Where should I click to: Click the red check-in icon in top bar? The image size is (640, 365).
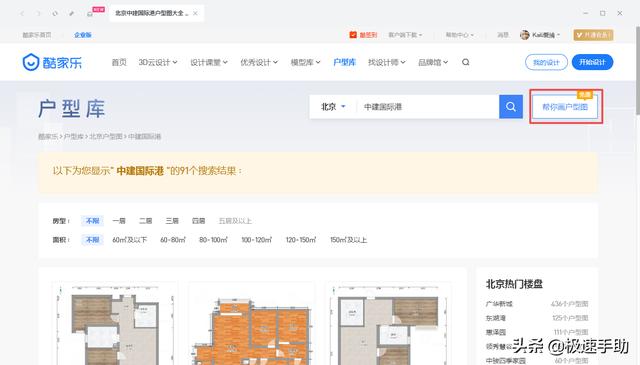(x=353, y=35)
